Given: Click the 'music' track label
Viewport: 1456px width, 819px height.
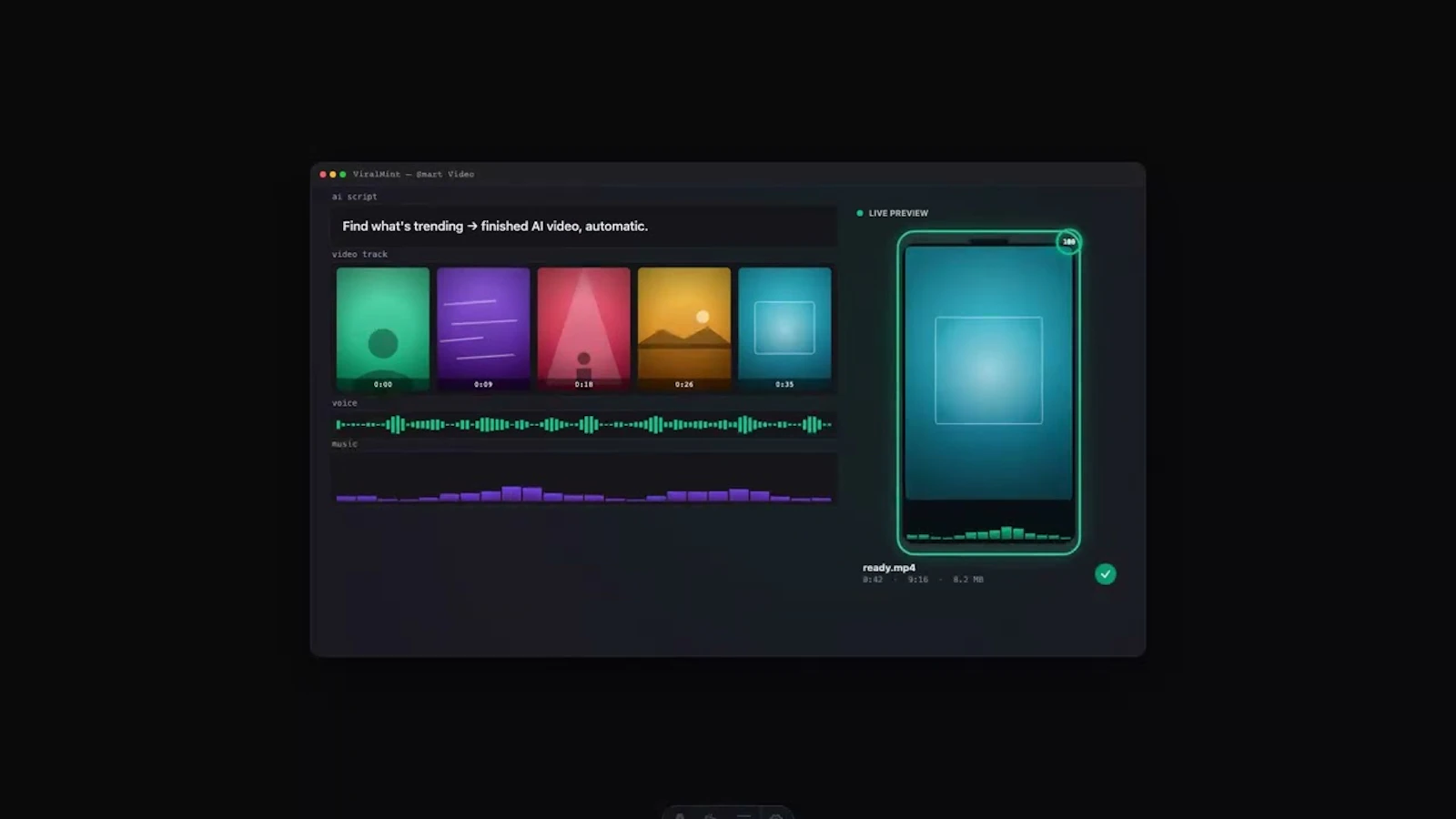Looking at the screenshot, I should pyautogui.click(x=344, y=444).
